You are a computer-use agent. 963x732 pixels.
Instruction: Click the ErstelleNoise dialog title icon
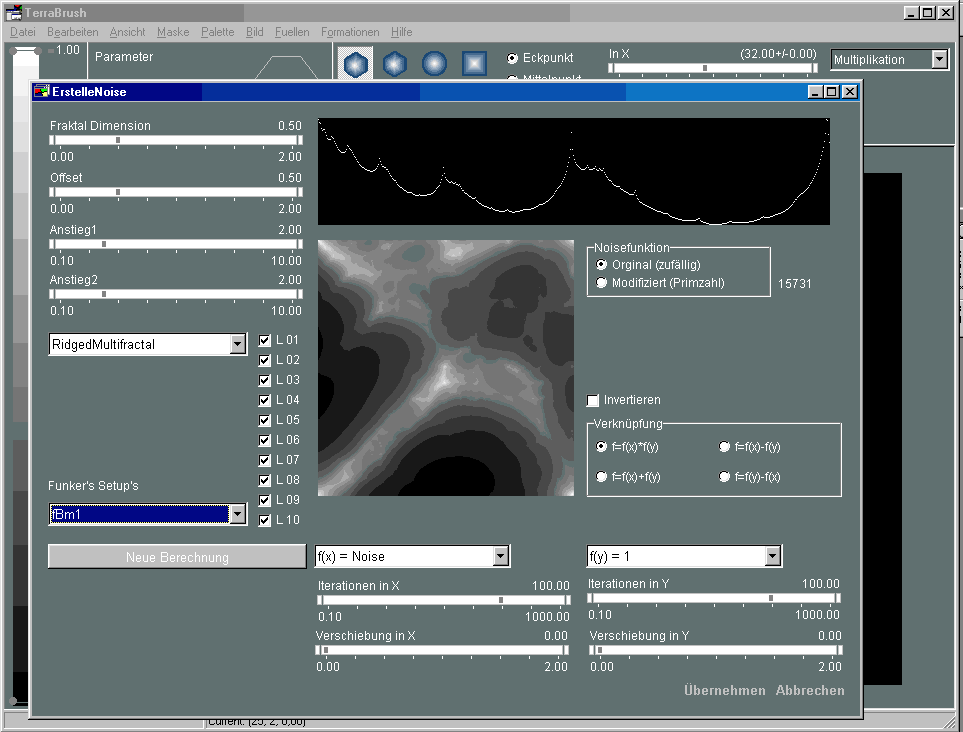pyautogui.click(x=41, y=92)
